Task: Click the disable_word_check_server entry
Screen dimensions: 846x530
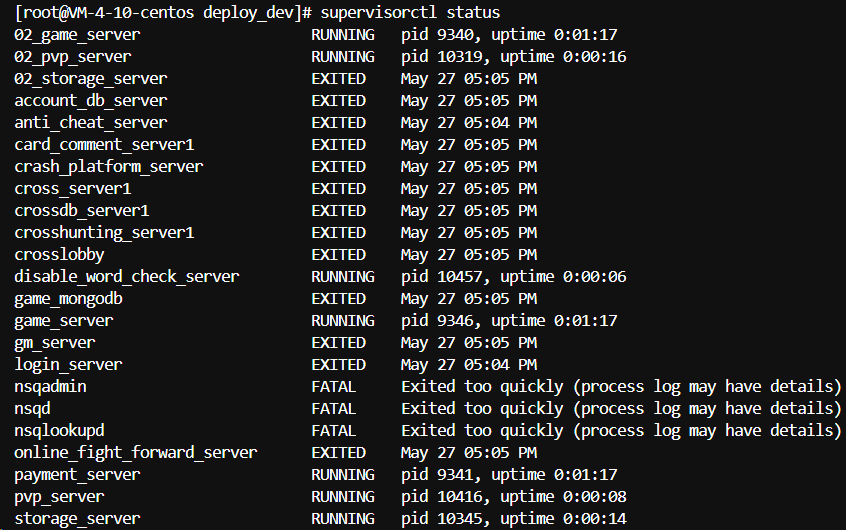Action: 127,276
